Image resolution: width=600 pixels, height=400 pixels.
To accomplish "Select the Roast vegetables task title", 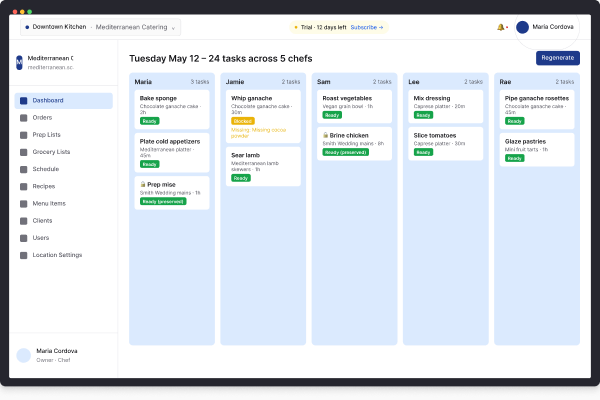I will coord(347,98).
